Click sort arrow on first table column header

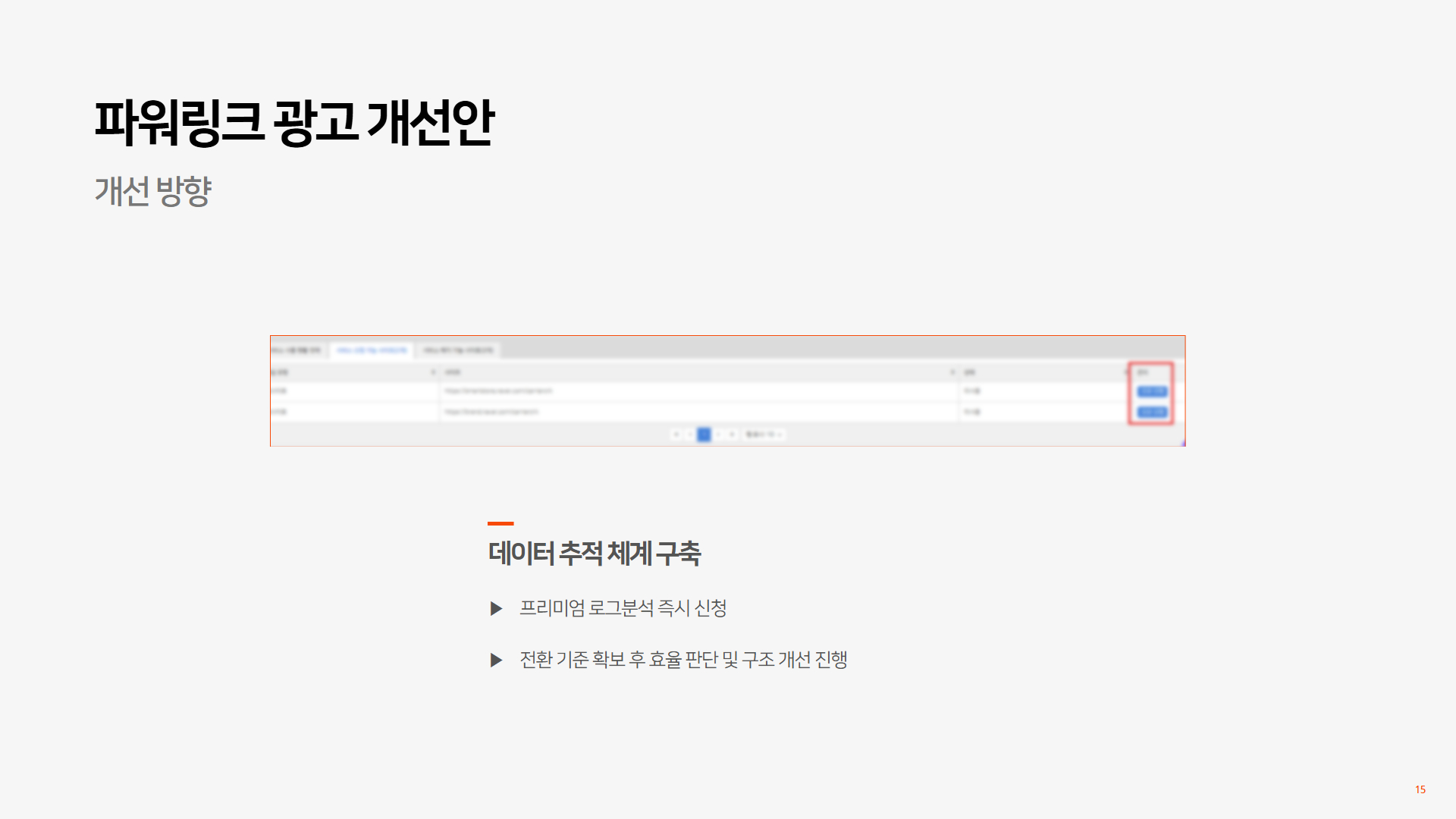coord(433,372)
